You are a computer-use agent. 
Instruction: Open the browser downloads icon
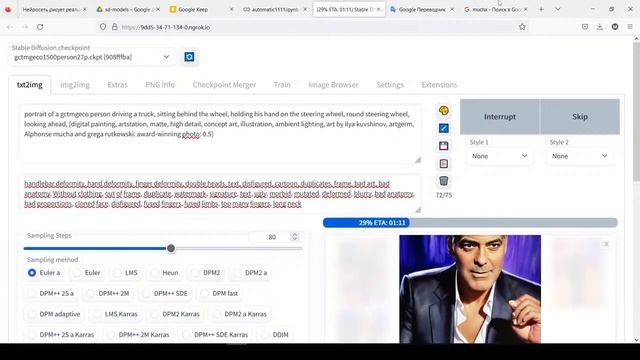600,27
